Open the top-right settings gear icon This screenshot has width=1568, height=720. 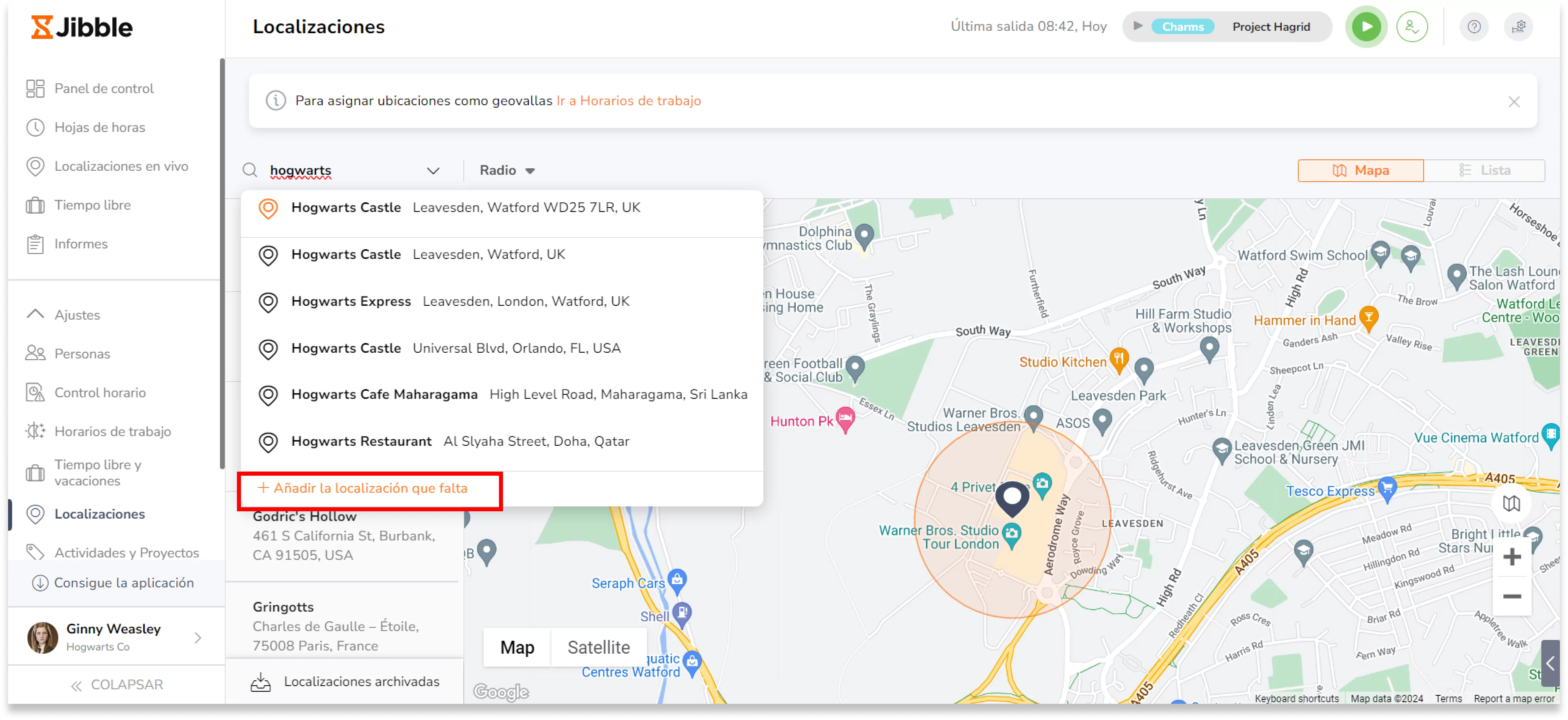click(1518, 27)
